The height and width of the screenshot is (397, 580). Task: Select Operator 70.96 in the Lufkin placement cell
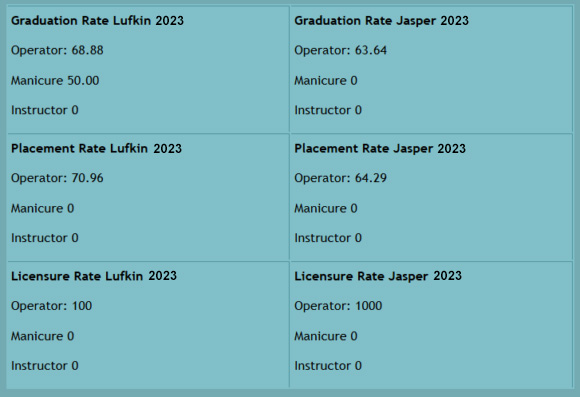(57, 178)
